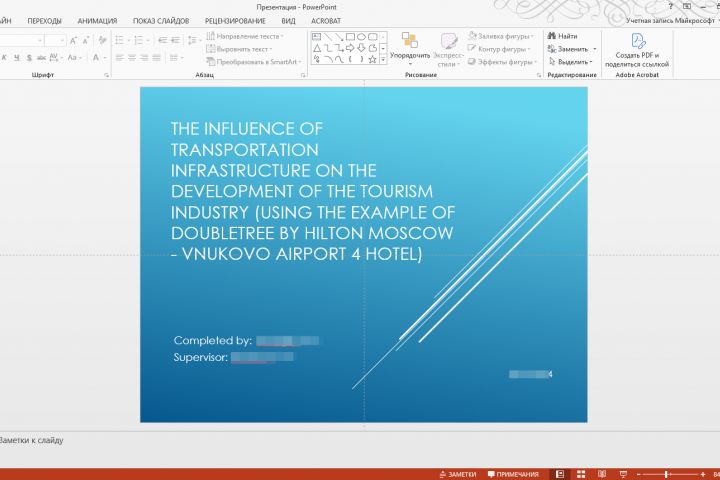Select the oval shape
Image resolution: width=720 pixels, height=480 pixels.
click(361, 36)
